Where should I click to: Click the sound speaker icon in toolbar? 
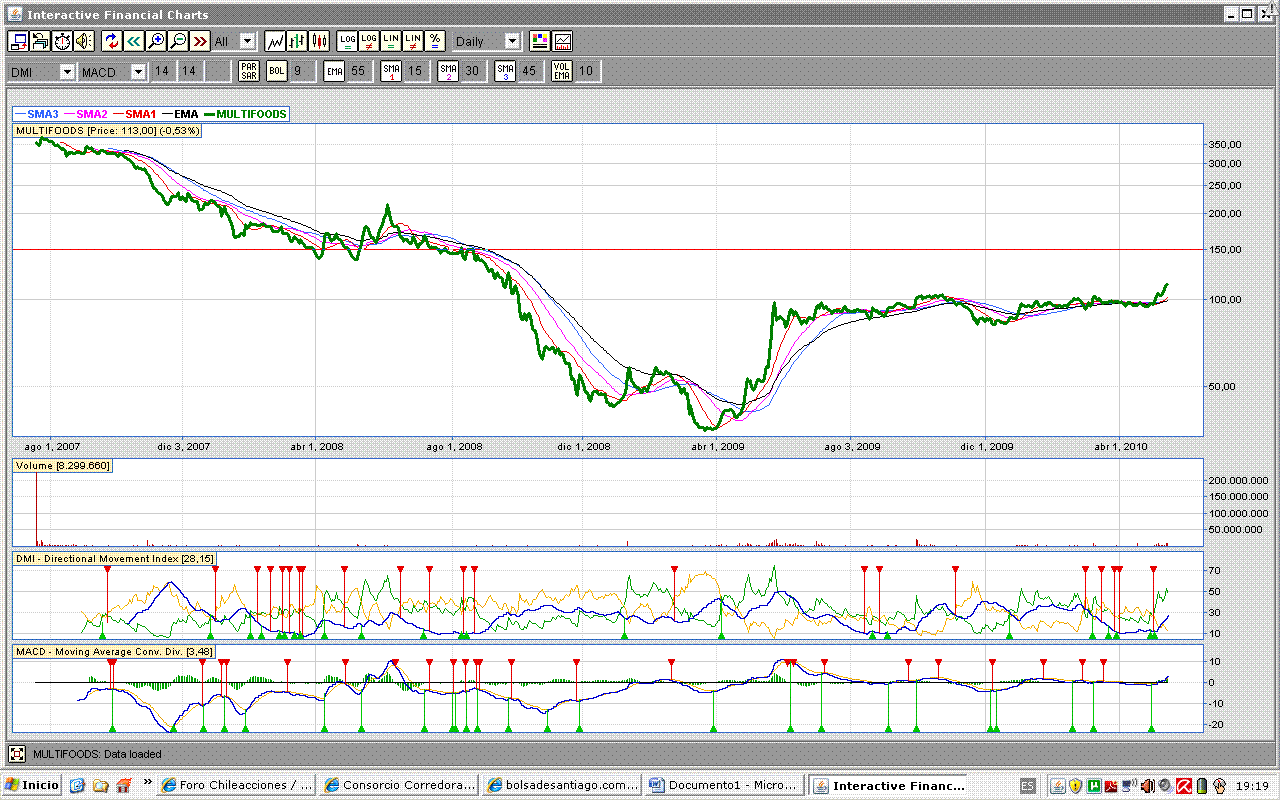(x=83, y=41)
